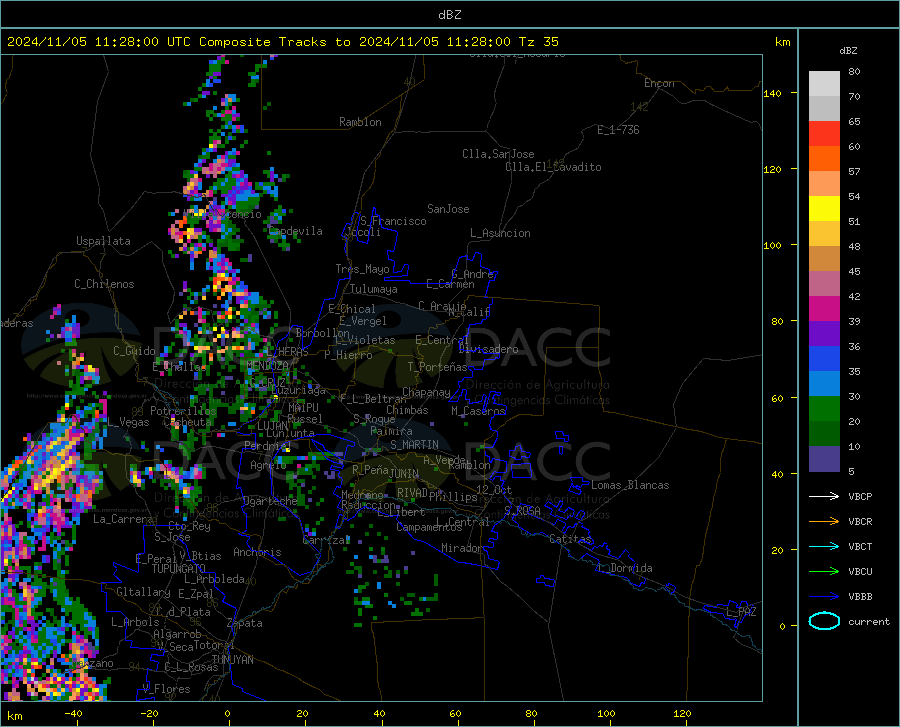Click the Clla.SanJose map label
900x727 pixels.
[498, 154]
